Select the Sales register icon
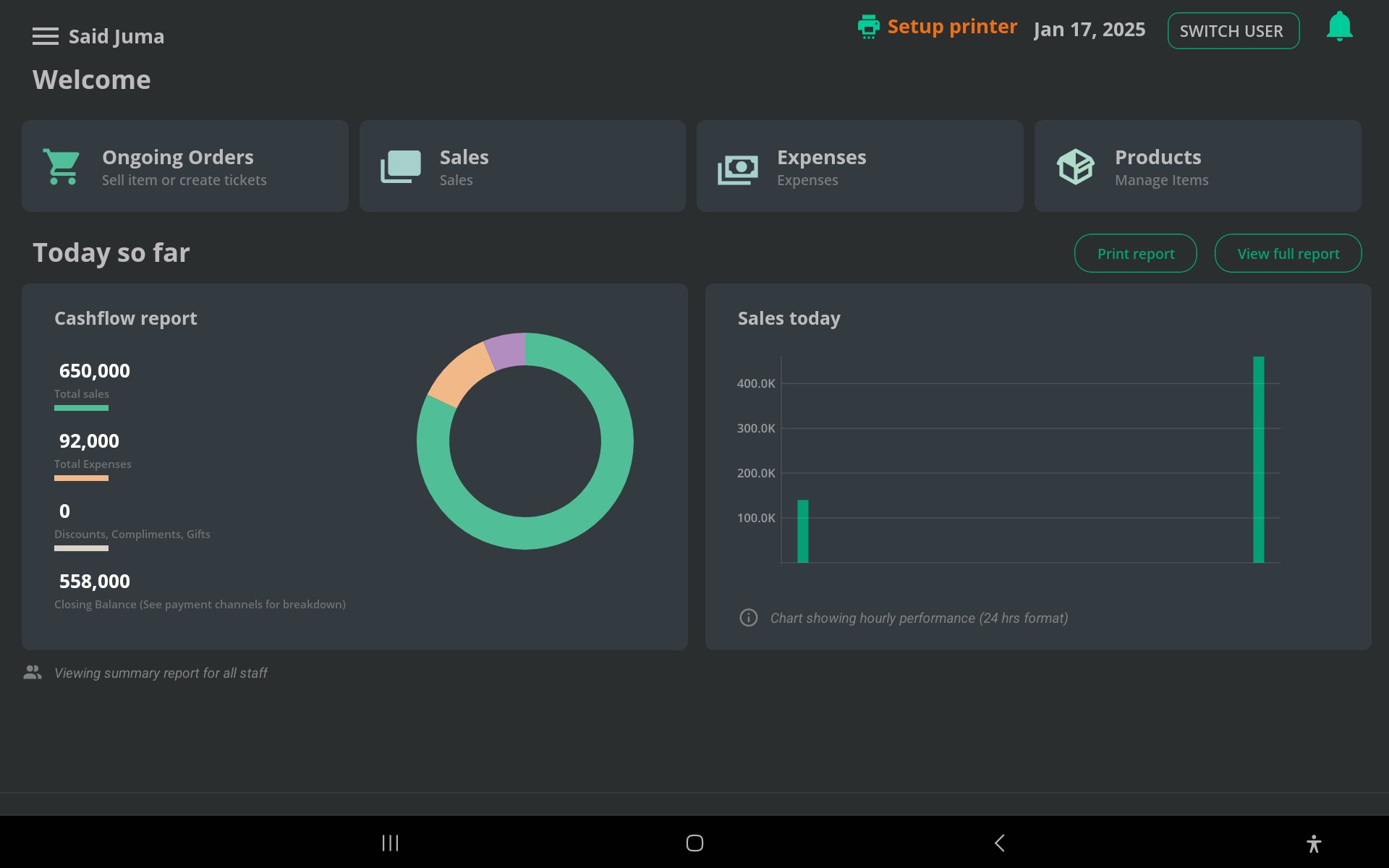This screenshot has height=868, width=1389. tap(400, 166)
